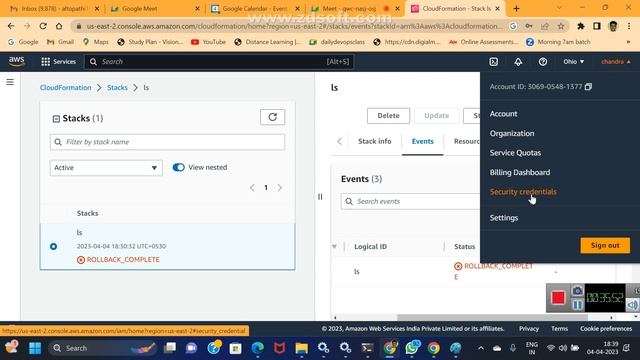The image size is (640, 360).
Task: Go to previous stacks page
Action: 252,188
